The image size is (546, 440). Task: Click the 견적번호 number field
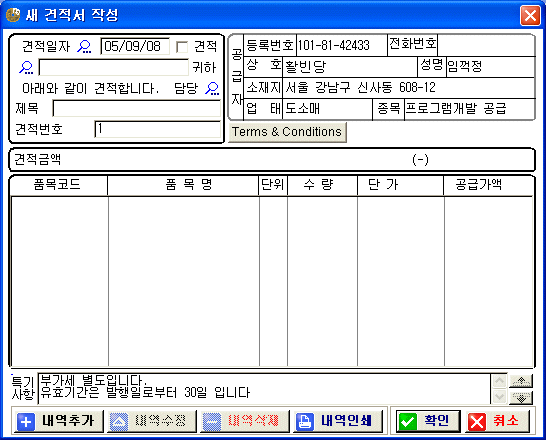[157, 129]
